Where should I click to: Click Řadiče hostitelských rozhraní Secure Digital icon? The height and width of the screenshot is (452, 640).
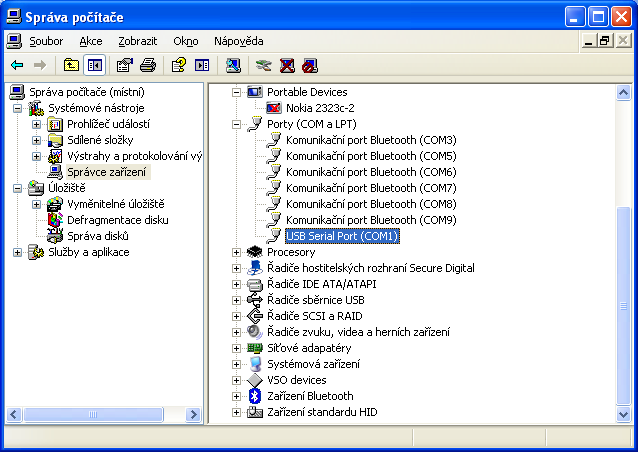pos(255,268)
